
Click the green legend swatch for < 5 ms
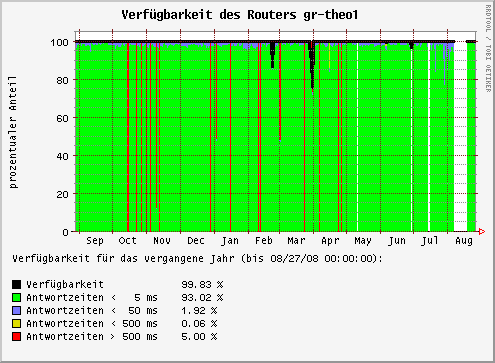point(16,297)
